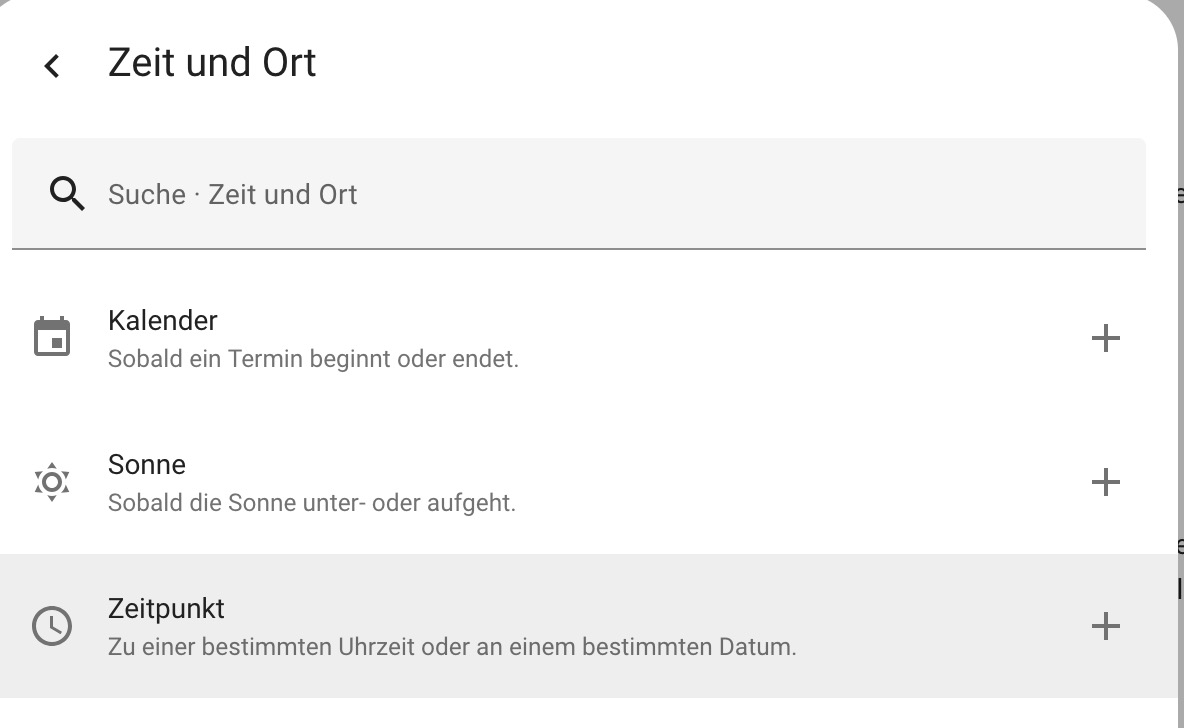Click the 'Zu einer bestimmten Uhrzeit' description
1184x728 pixels.
[452, 646]
